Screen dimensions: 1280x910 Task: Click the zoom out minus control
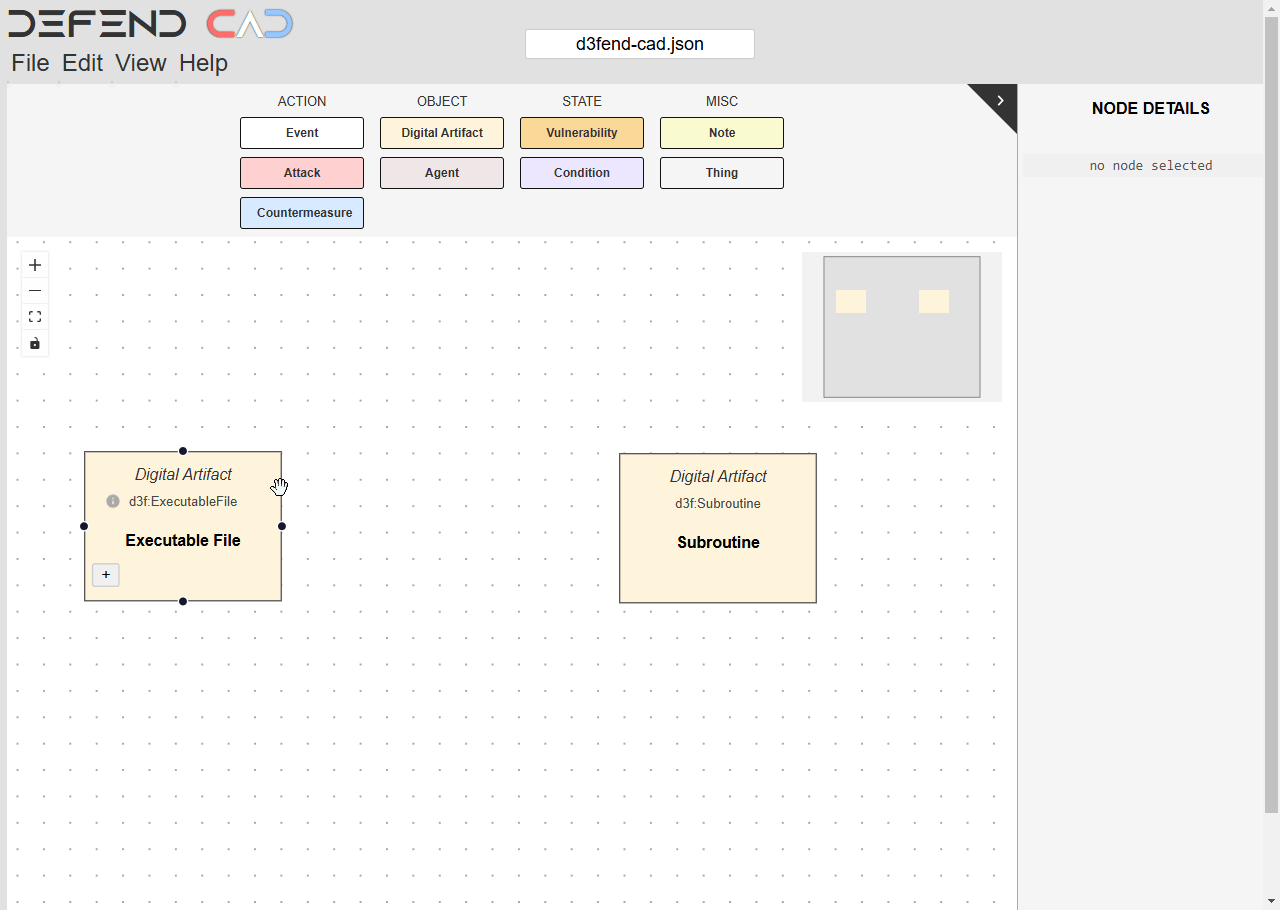click(35, 291)
